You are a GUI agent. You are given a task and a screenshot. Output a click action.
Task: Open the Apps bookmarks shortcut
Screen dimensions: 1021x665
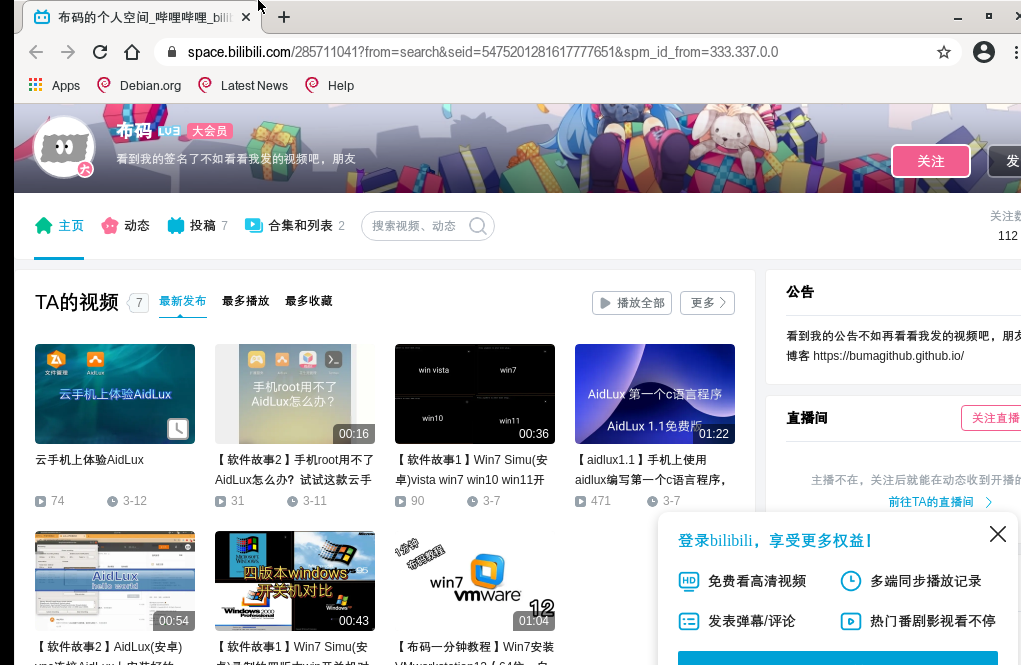tap(54, 85)
